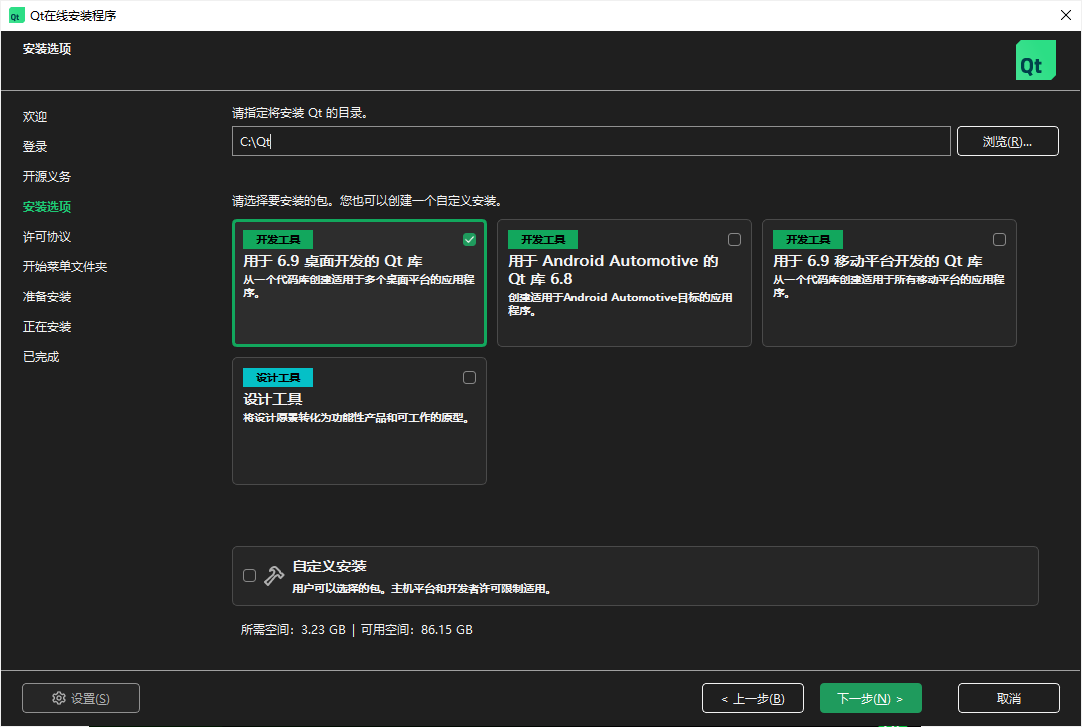1082x727 pixels.
Task: Select the 安装选项 step
Action: point(47,206)
